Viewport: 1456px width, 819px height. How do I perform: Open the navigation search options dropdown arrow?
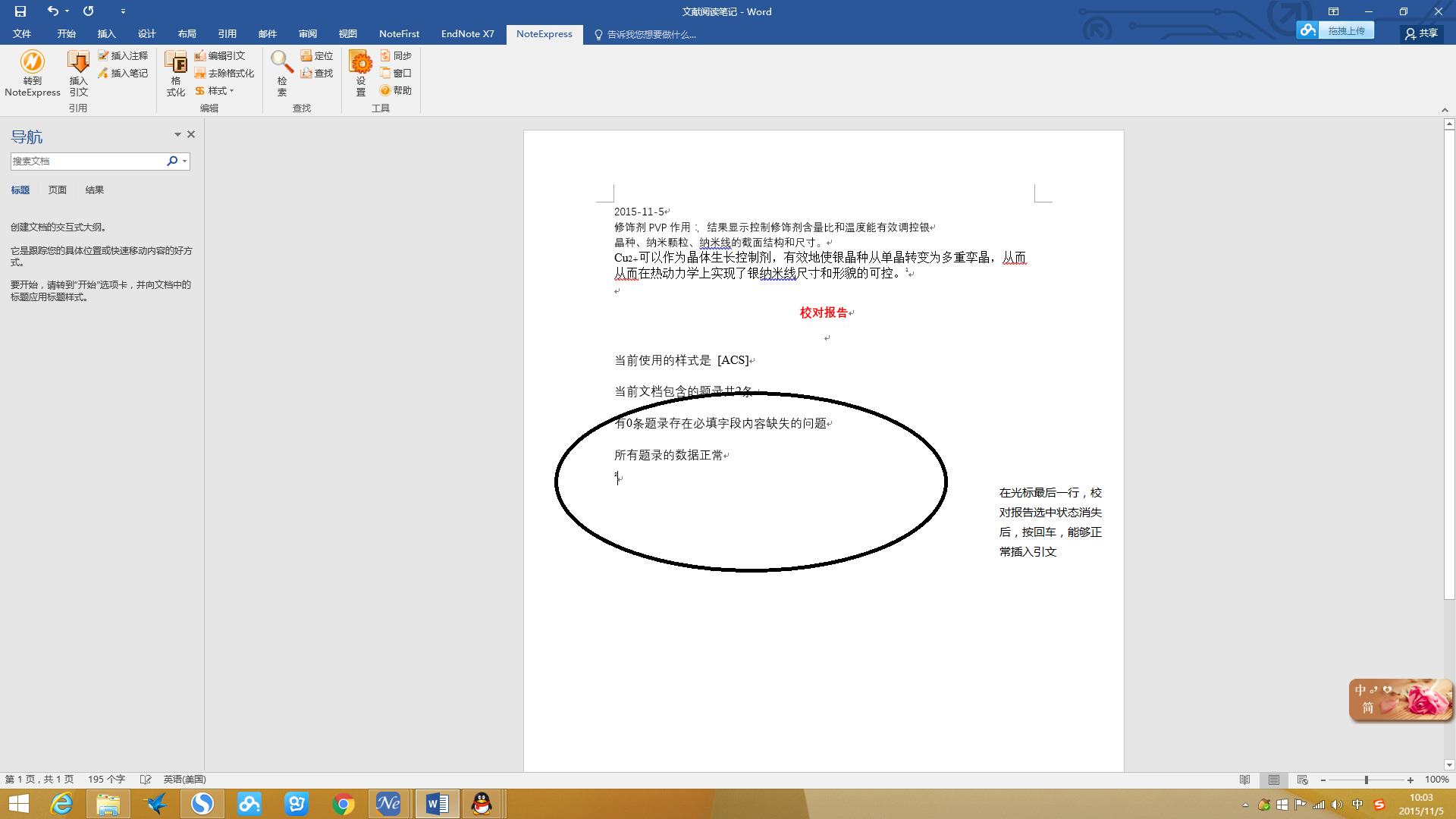pos(184,161)
